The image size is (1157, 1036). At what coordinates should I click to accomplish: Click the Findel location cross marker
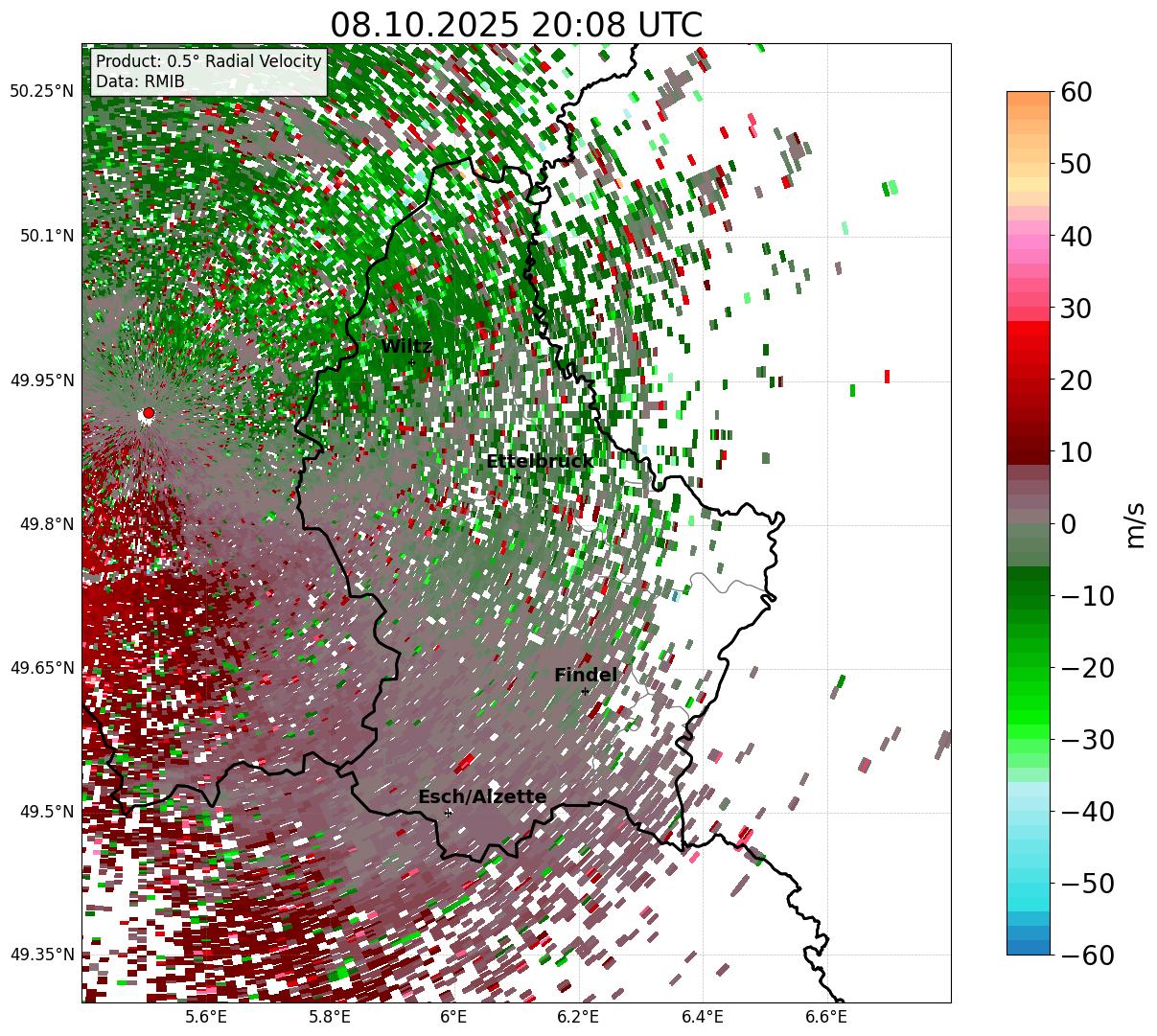click(585, 691)
